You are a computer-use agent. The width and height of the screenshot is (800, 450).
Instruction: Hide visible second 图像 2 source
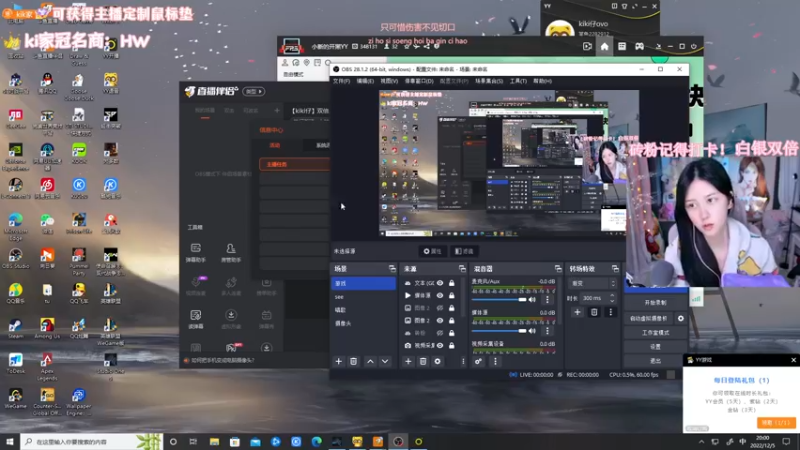440,320
